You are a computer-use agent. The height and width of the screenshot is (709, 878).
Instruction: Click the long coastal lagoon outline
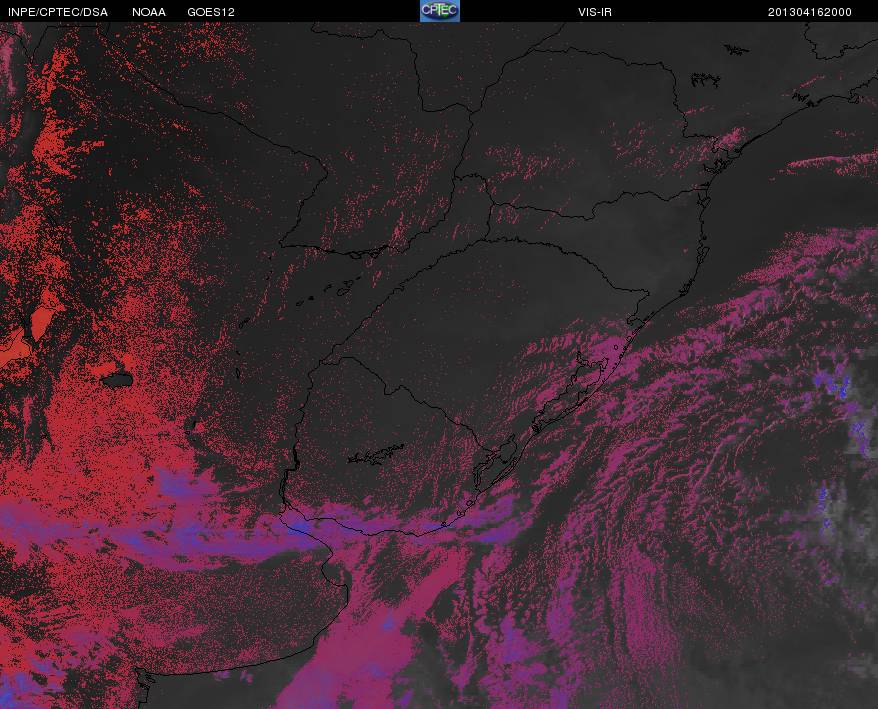[571, 395]
